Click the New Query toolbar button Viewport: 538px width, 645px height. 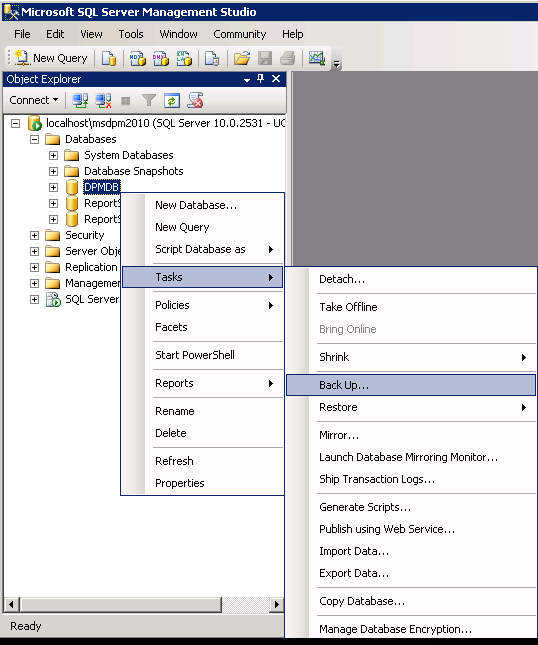click(51, 58)
